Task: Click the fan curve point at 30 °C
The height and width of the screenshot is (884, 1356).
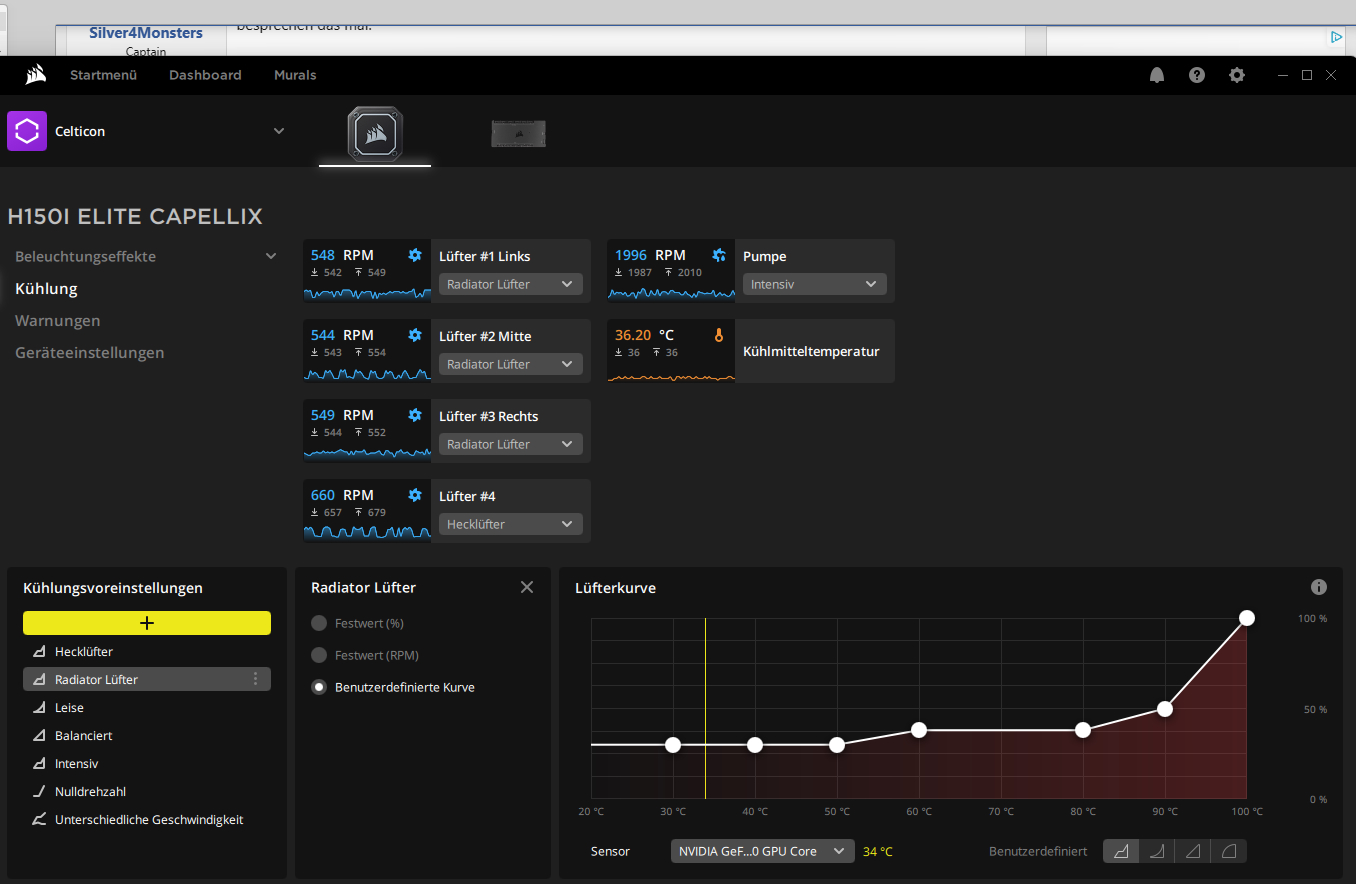Action: [673, 745]
